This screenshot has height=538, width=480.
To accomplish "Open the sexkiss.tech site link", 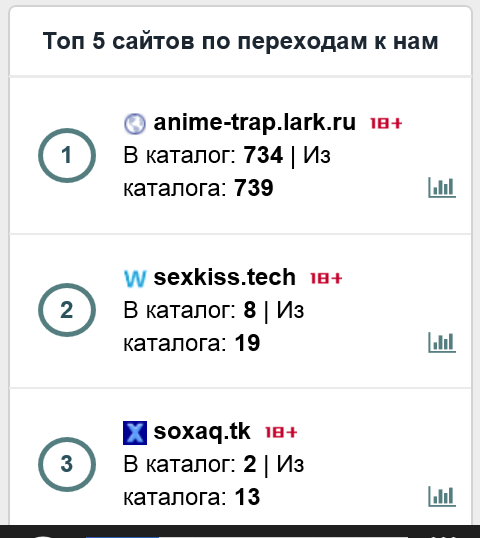I will tap(224, 277).
